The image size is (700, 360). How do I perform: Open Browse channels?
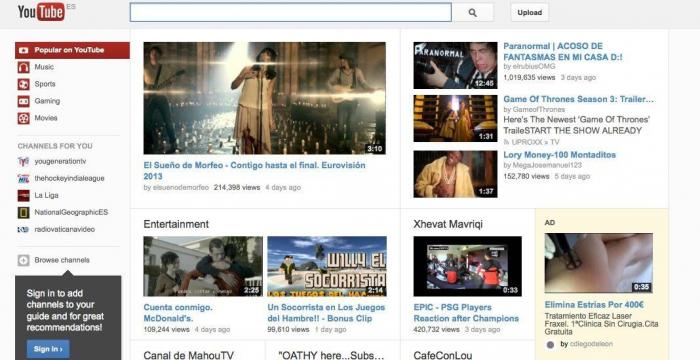coord(62,260)
